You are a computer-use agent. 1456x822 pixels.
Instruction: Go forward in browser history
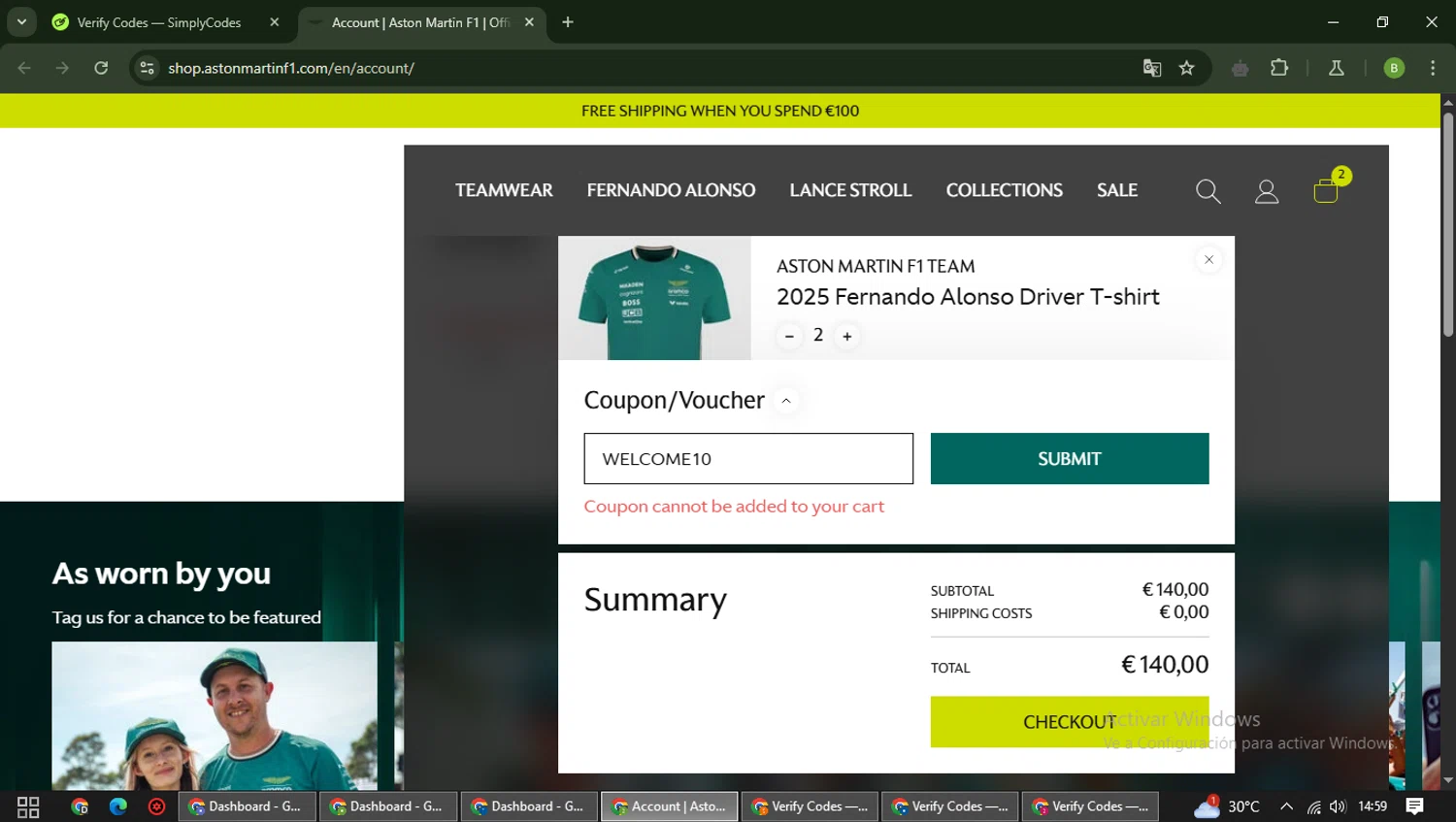(62, 68)
